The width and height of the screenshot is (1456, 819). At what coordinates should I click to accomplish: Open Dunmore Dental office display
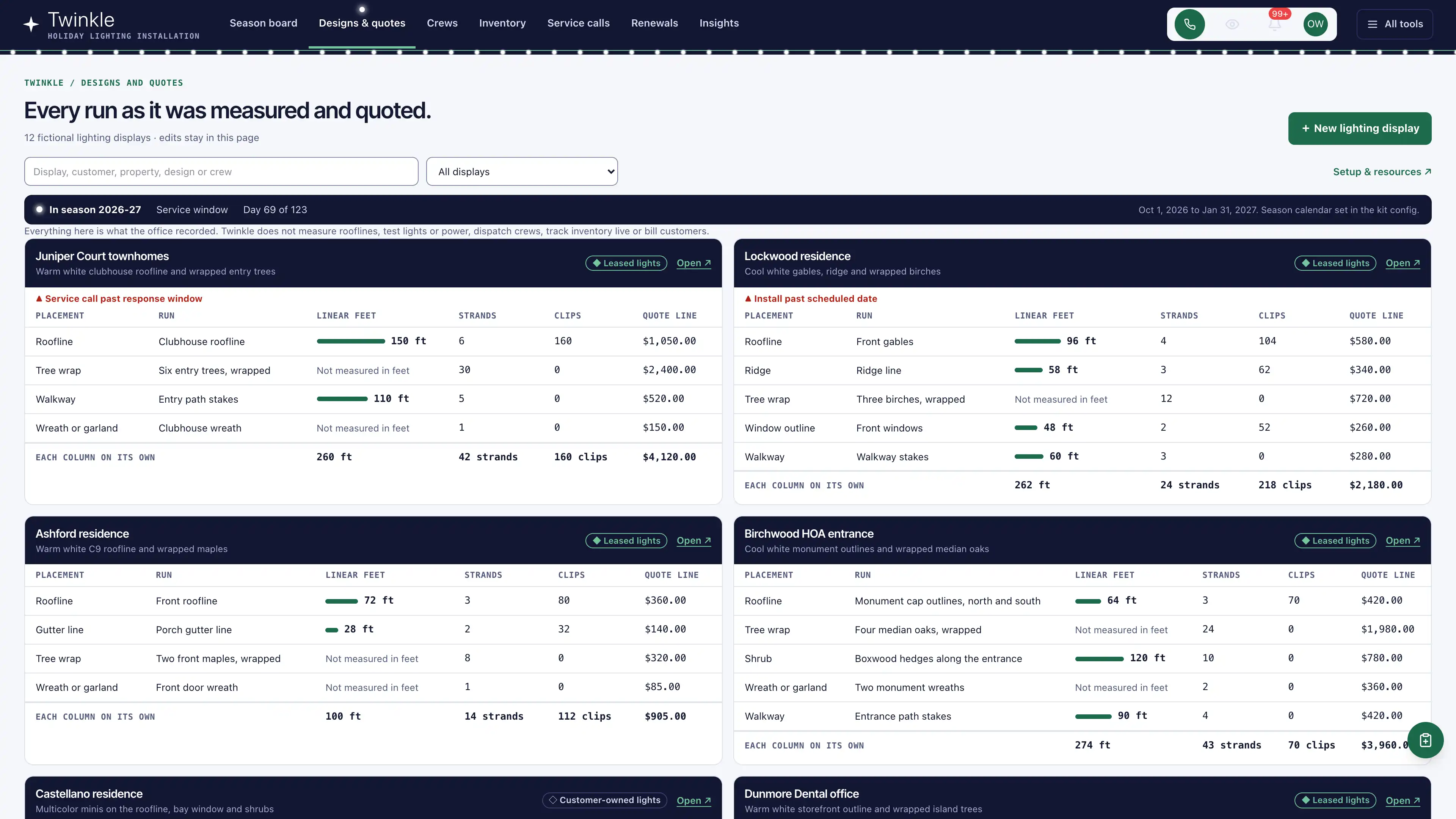click(x=1402, y=800)
